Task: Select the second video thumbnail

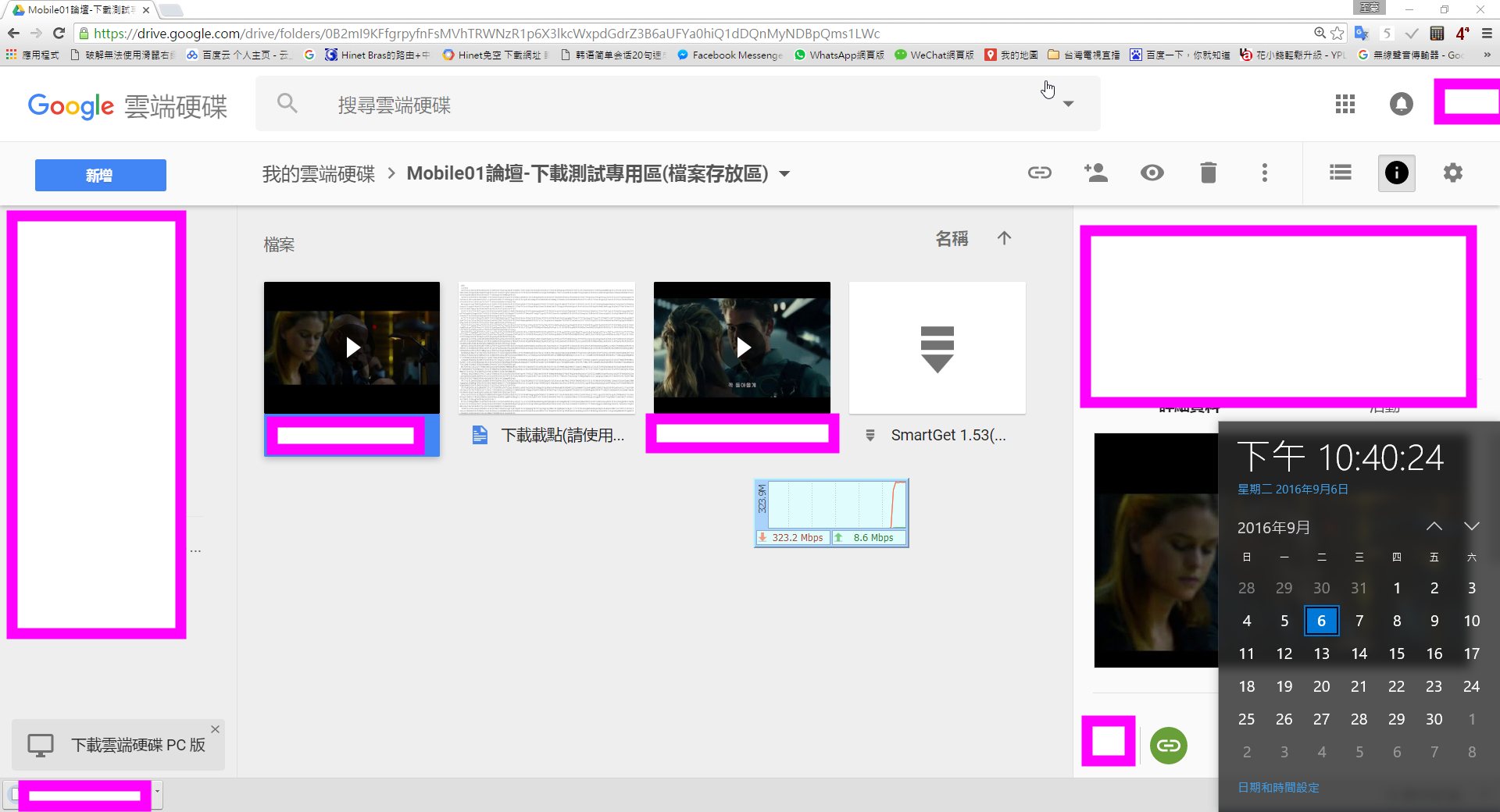Action: 742,347
